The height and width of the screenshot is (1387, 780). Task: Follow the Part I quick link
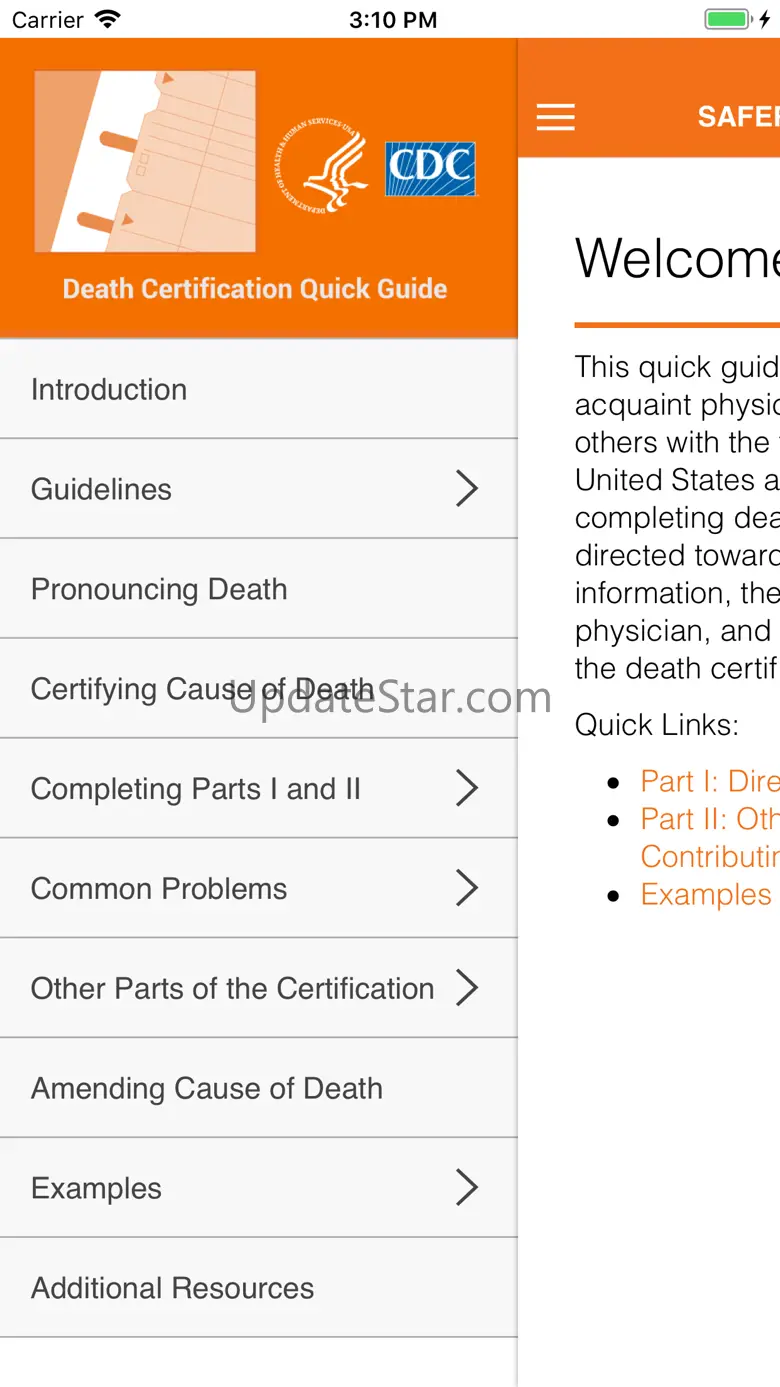click(709, 781)
